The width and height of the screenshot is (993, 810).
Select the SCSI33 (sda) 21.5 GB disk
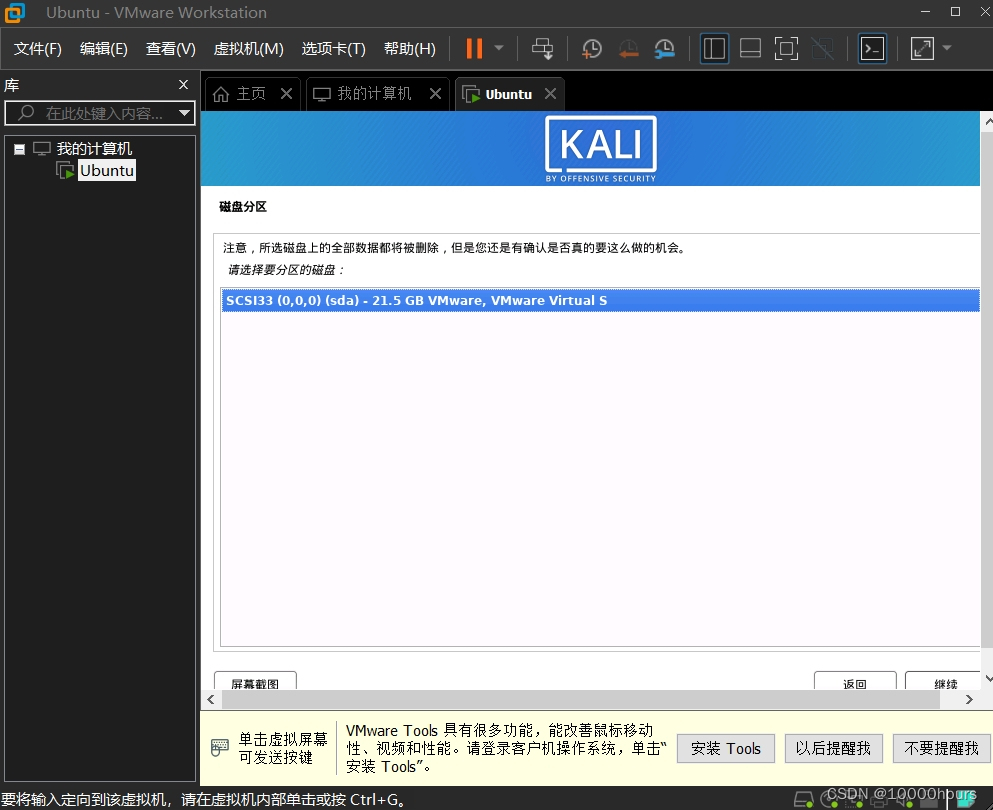click(x=600, y=300)
